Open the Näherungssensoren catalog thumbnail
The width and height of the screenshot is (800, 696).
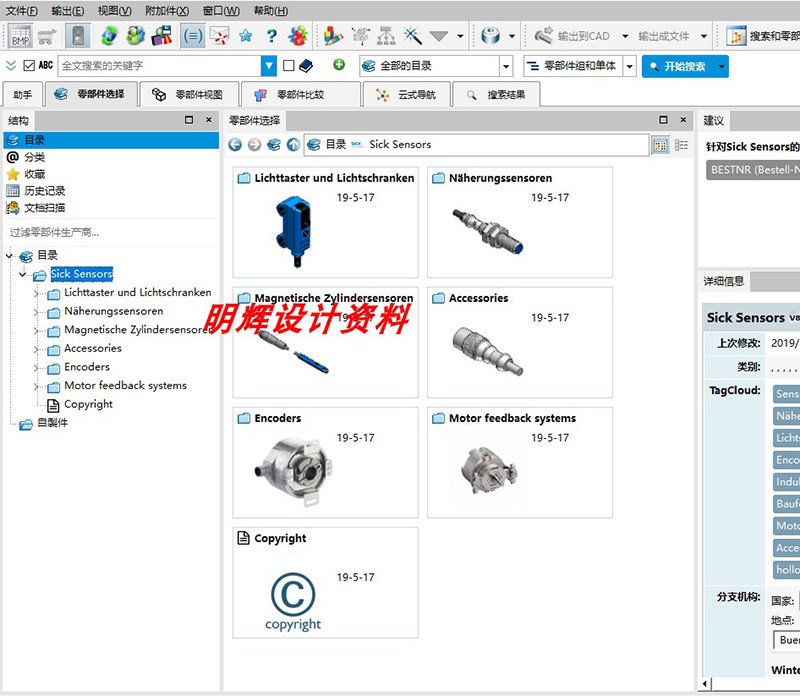520,222
